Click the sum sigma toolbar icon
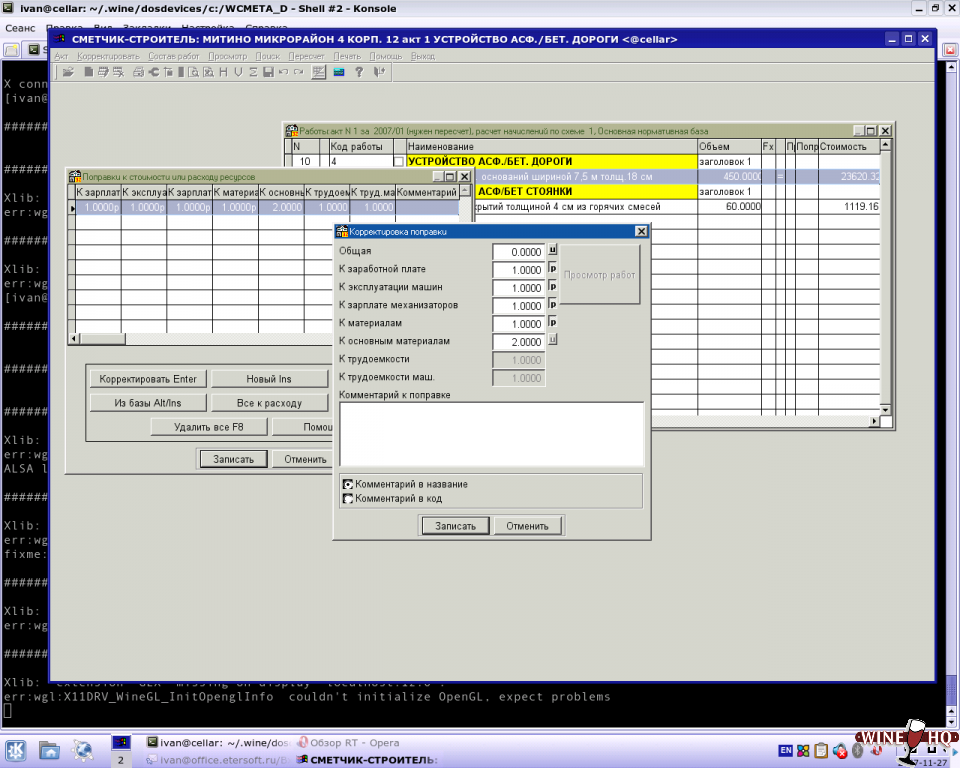The height and width of the screenshot is (768, 960). coord(253,72)
